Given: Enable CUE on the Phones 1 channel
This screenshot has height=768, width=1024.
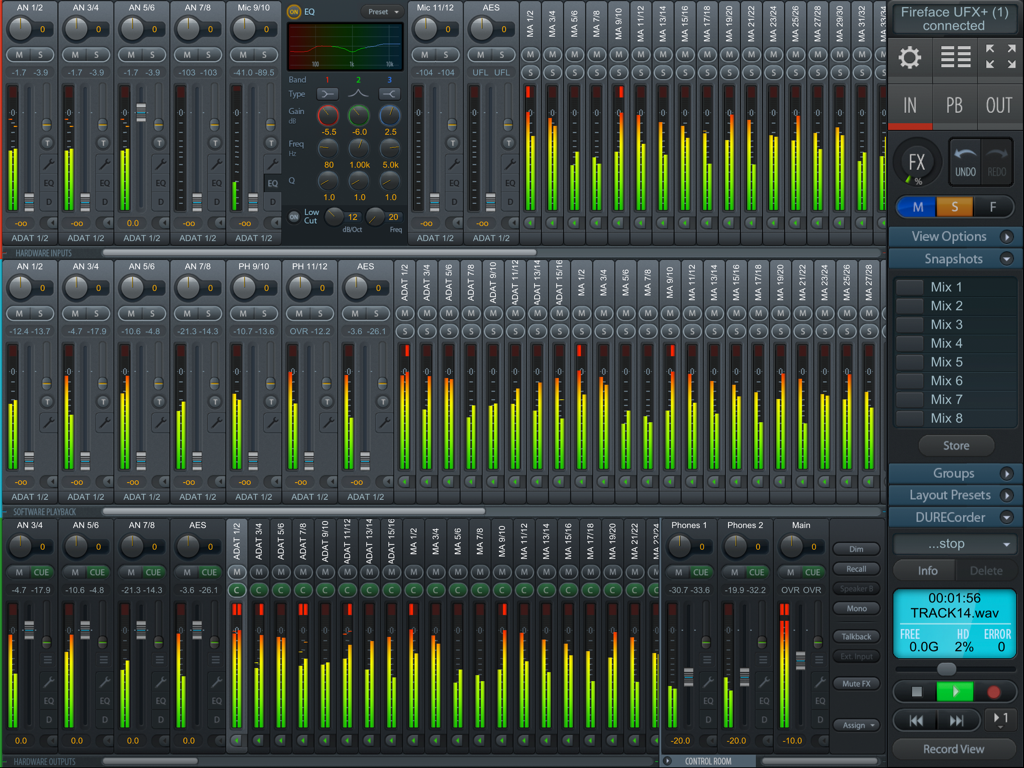Looking at the screenshot, I should click(700, 572).
